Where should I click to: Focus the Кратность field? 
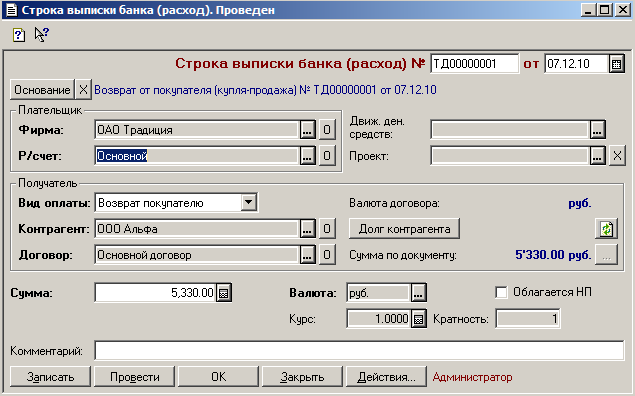[x=528, y=319]
